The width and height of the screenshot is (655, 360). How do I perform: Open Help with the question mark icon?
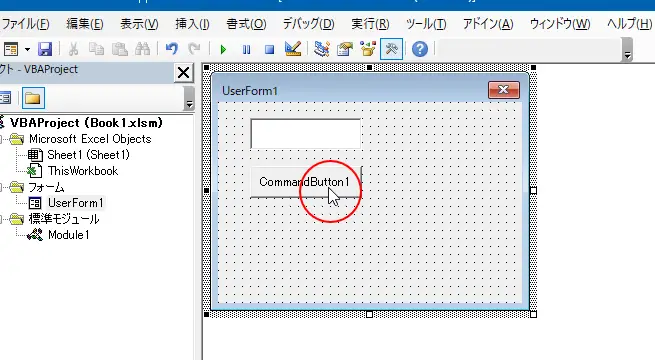tap(420, 49)
